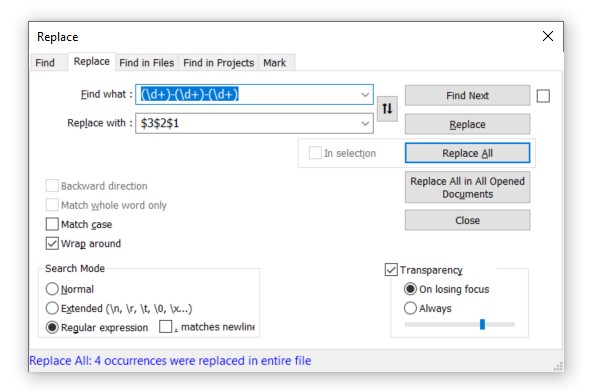Select On losing focus transparency option
The image size is (597, 392).
coord(410,289)
